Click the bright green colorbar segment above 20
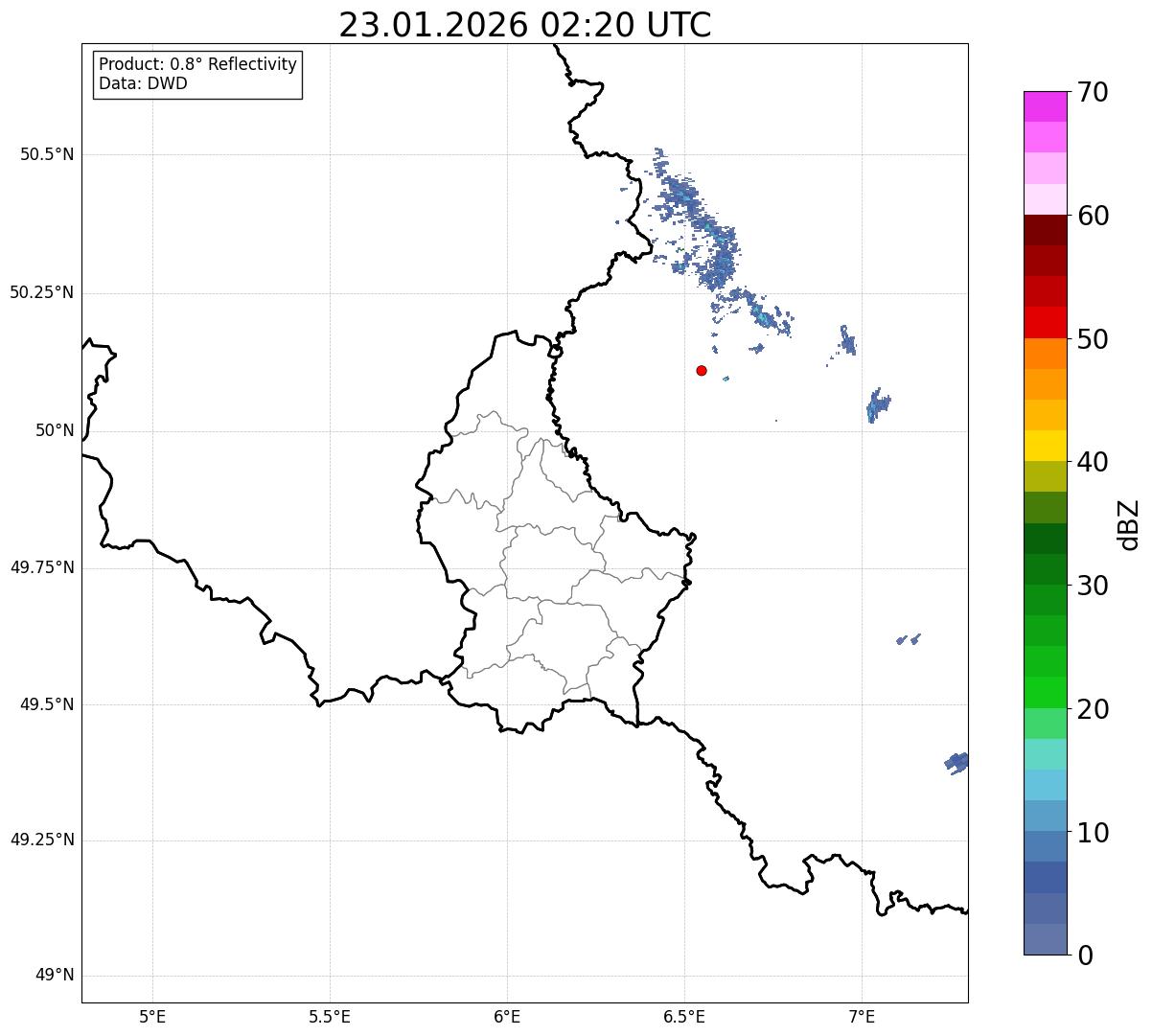Viewport: 1152px width, 1036px height. pyautogui.click(x=1046, y=692)
